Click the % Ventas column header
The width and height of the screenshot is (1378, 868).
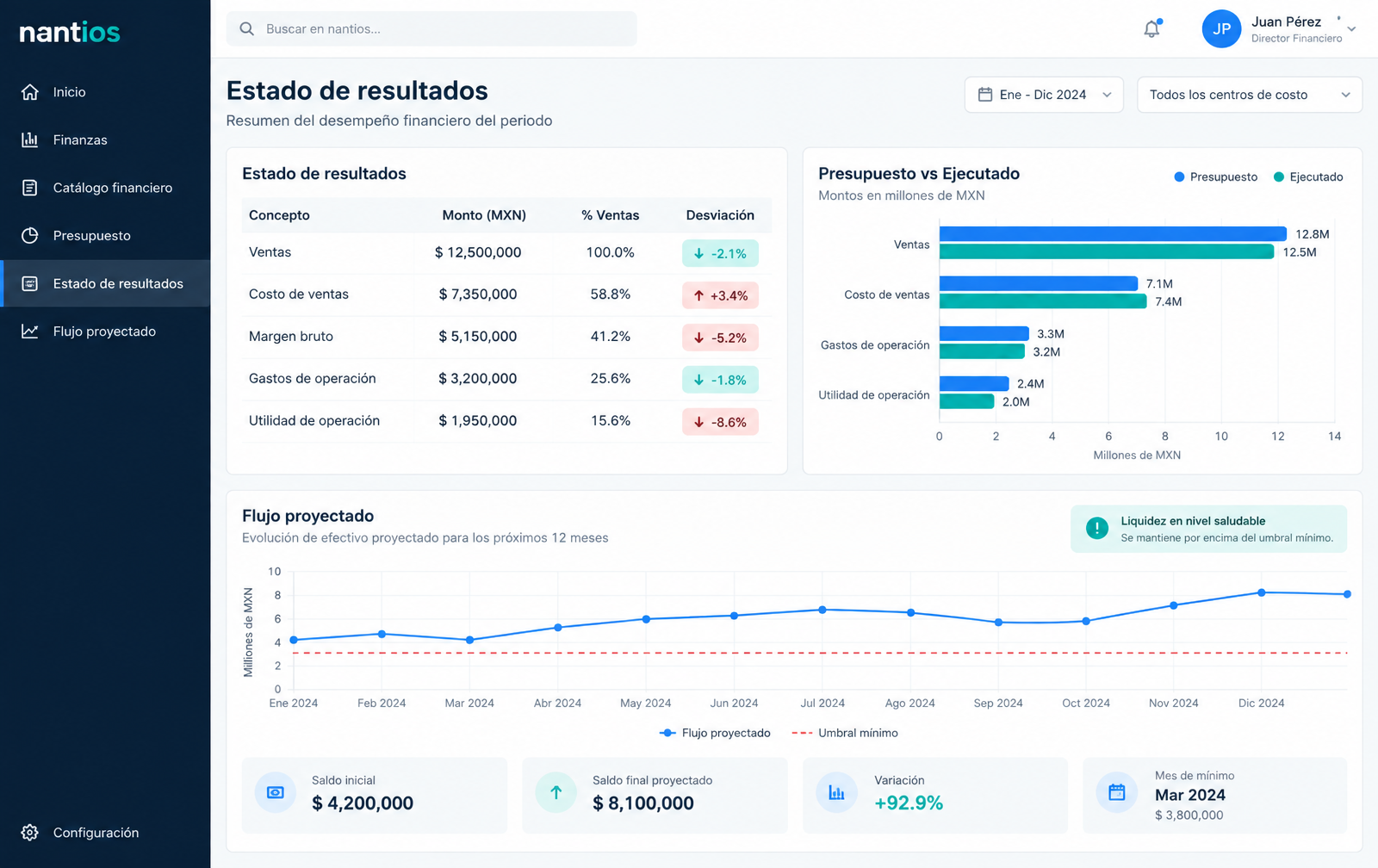[x=610, y=215]
